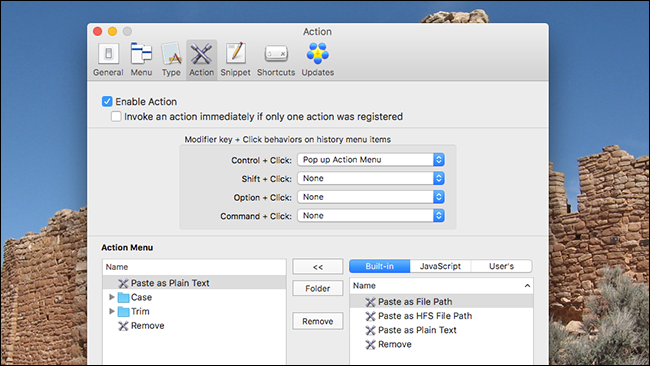Open the General preferences pane
The width and height of the screenshot is (650, 366).
[x=108, y=60]
